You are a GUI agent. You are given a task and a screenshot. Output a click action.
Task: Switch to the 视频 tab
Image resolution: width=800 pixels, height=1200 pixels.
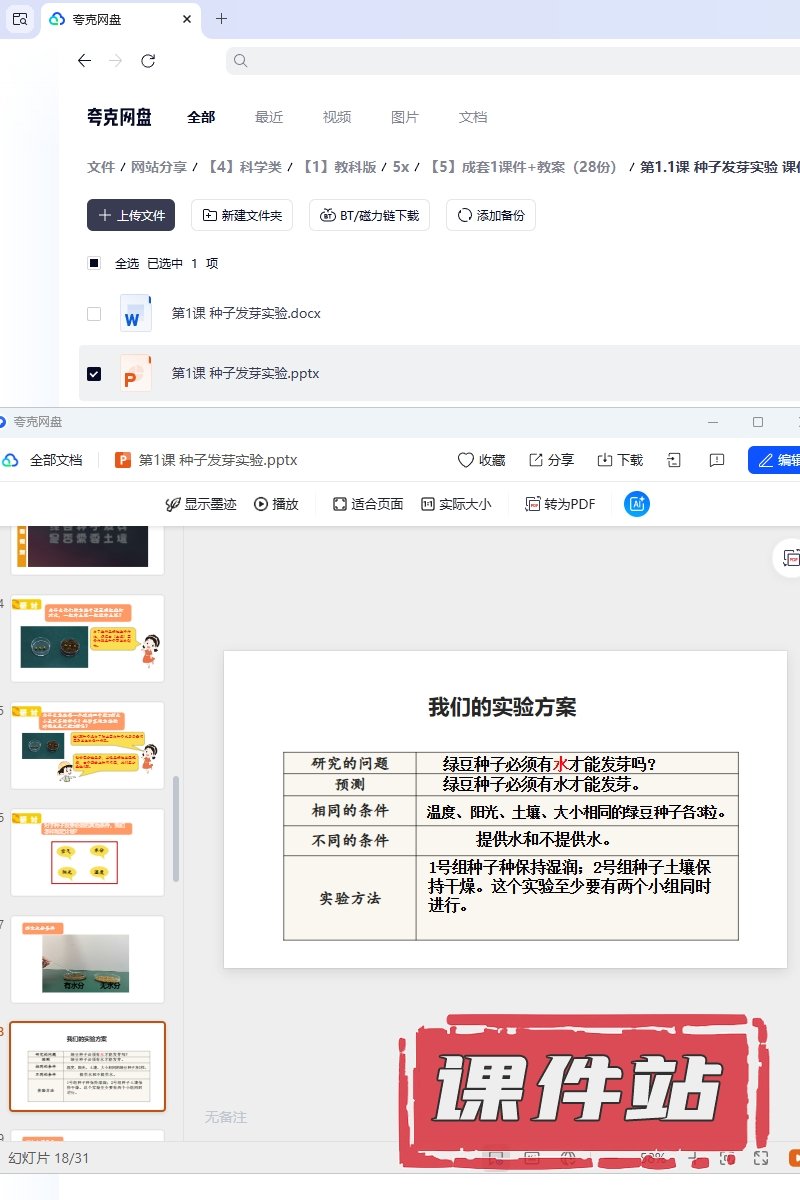pyautogui.click(x=337, y=117)
